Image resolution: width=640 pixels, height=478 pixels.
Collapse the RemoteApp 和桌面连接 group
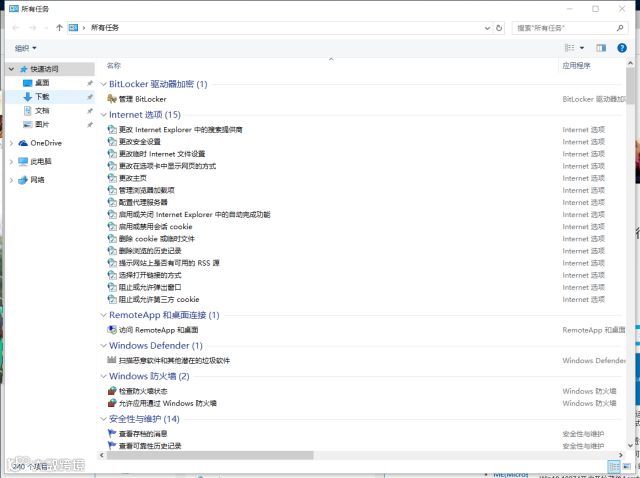click(103, 315)
